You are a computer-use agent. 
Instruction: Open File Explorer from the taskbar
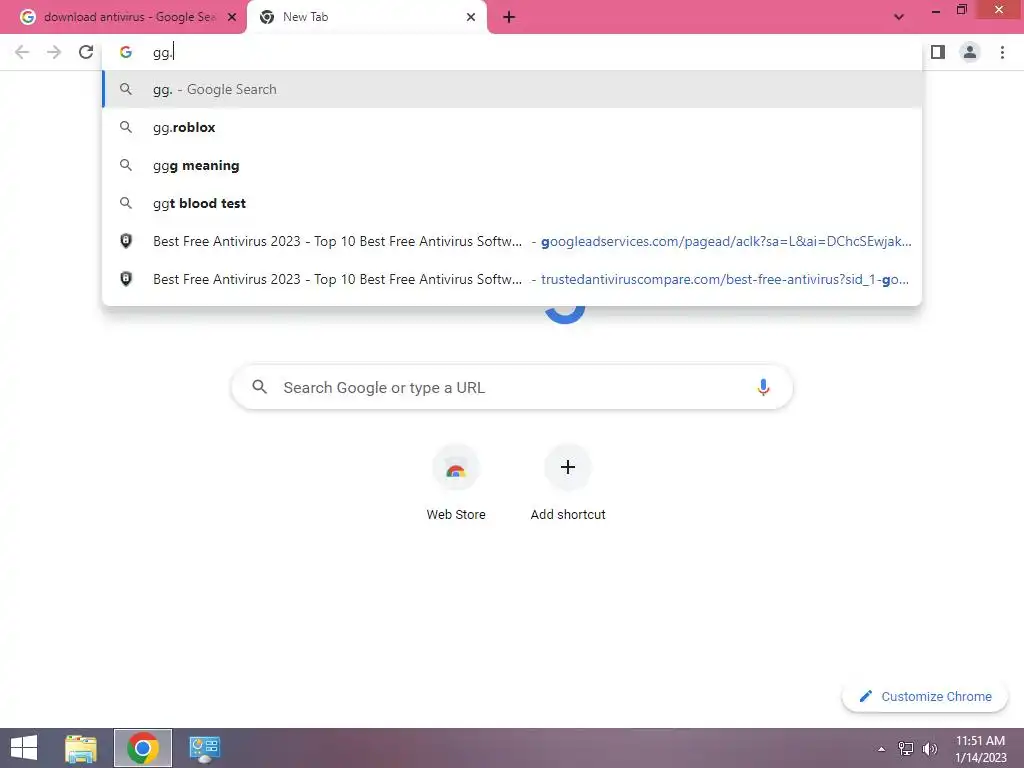click(81, 748)
